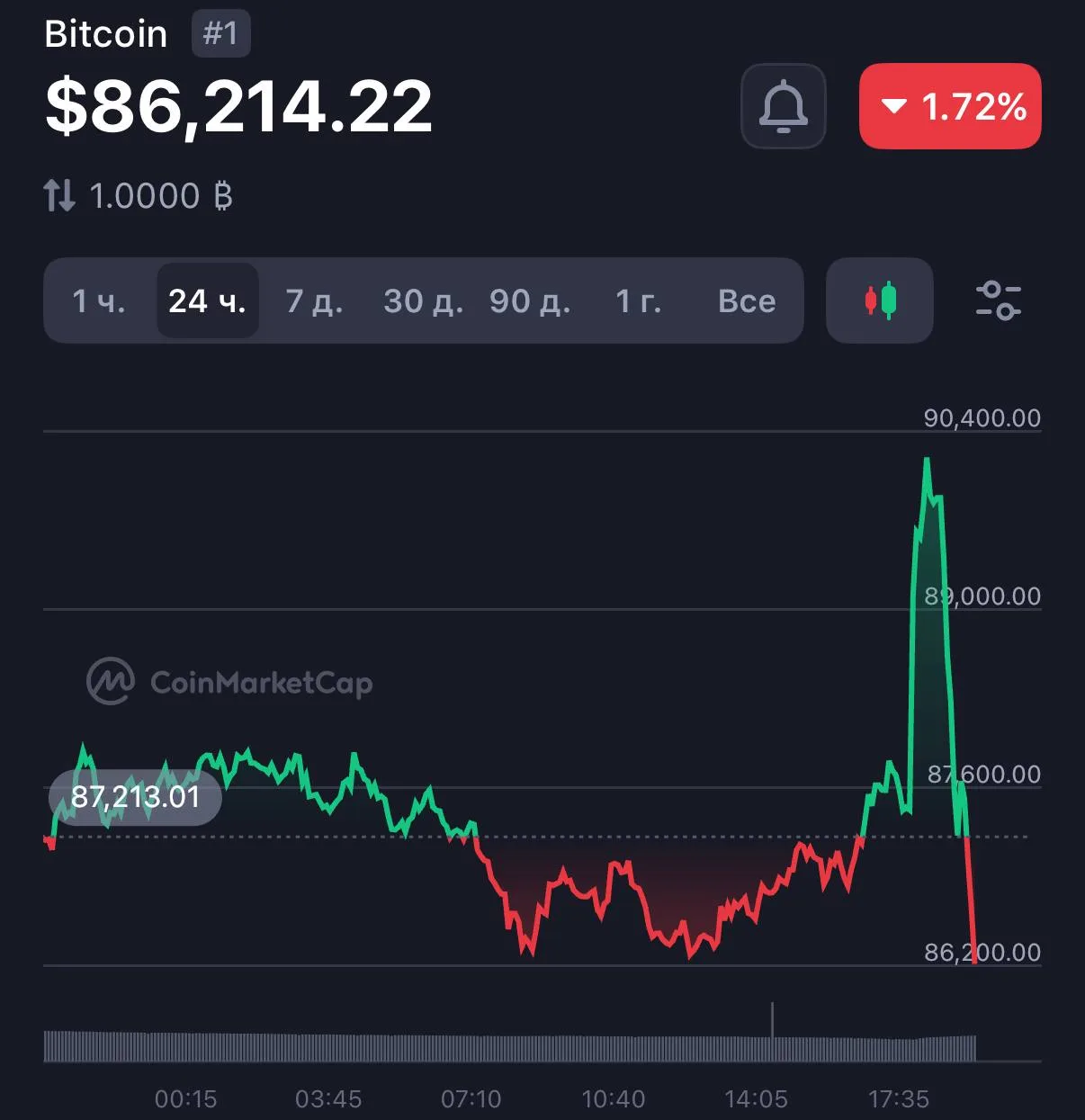Switch to candlestick chart view
Viewport: 1085px width, 1120px height.
click(x=879, y=300)
